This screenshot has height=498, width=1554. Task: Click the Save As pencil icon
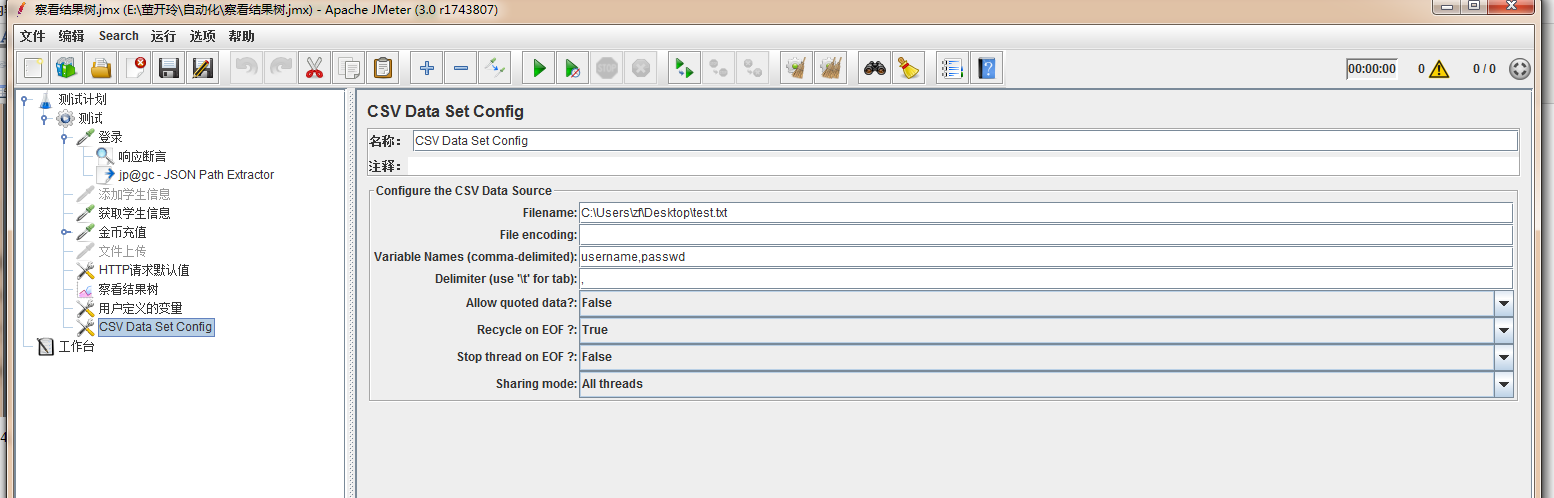203,68
